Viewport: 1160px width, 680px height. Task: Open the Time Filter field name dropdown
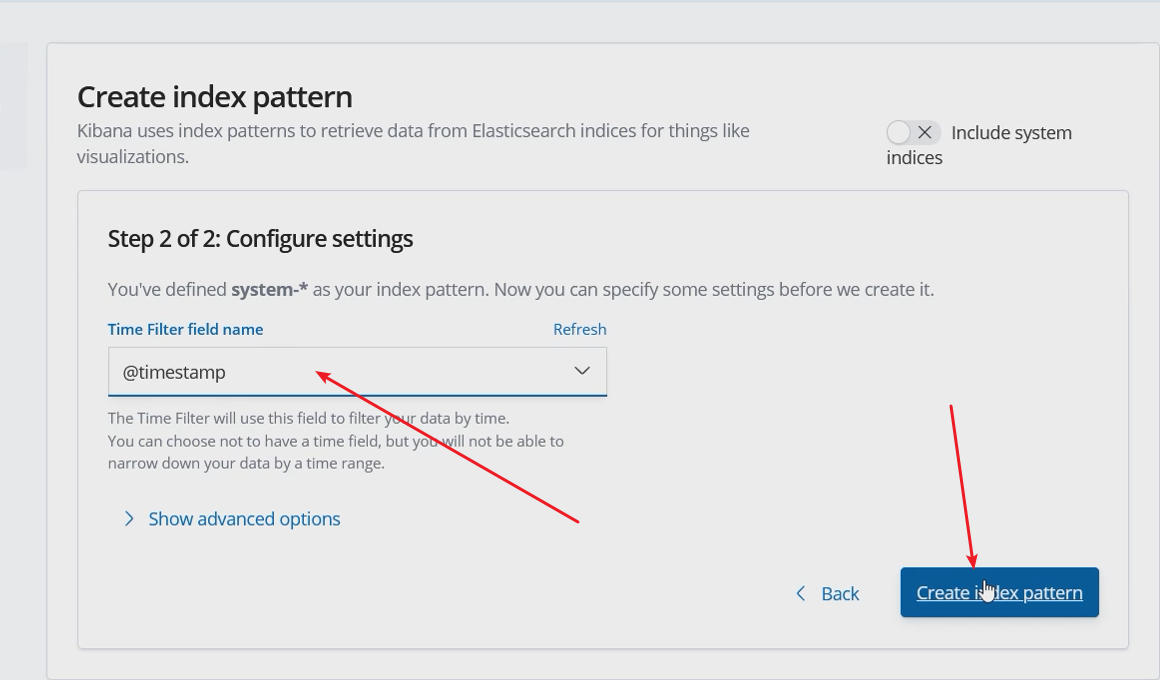point(357,371)
